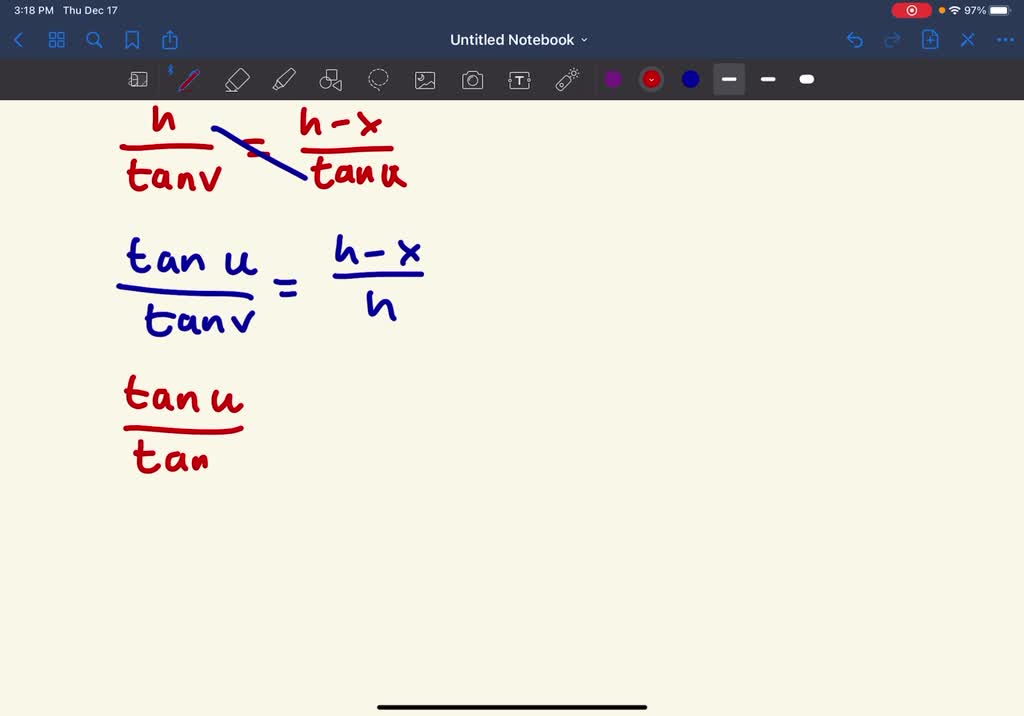Open the page thumbnails overview
The width and height of the screenshot is (1024, 716).
coord(56,40)
